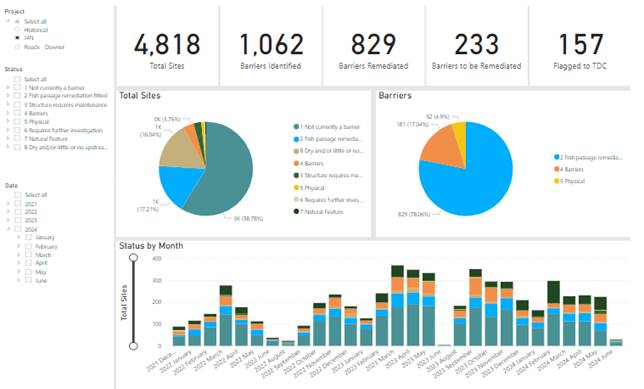Check the March month checkbox
The image size is (644, 389).
point(28,255)
